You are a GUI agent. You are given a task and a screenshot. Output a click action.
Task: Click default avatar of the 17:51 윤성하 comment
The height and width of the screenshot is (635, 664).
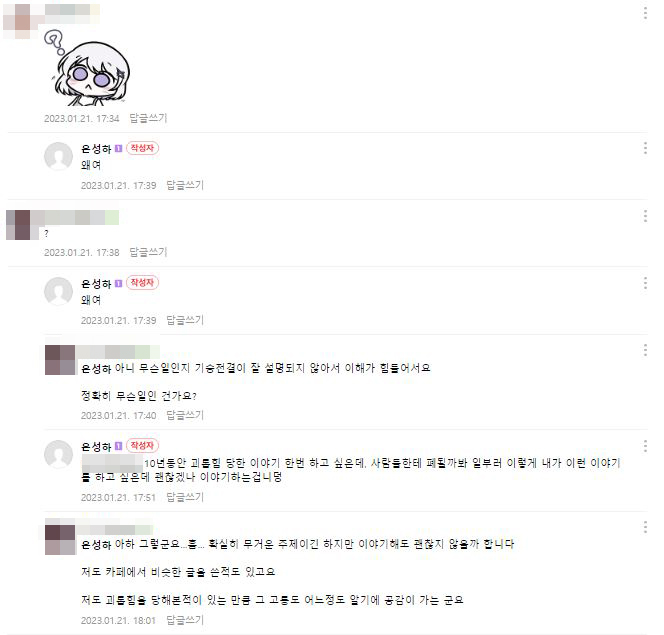point(58,454)
